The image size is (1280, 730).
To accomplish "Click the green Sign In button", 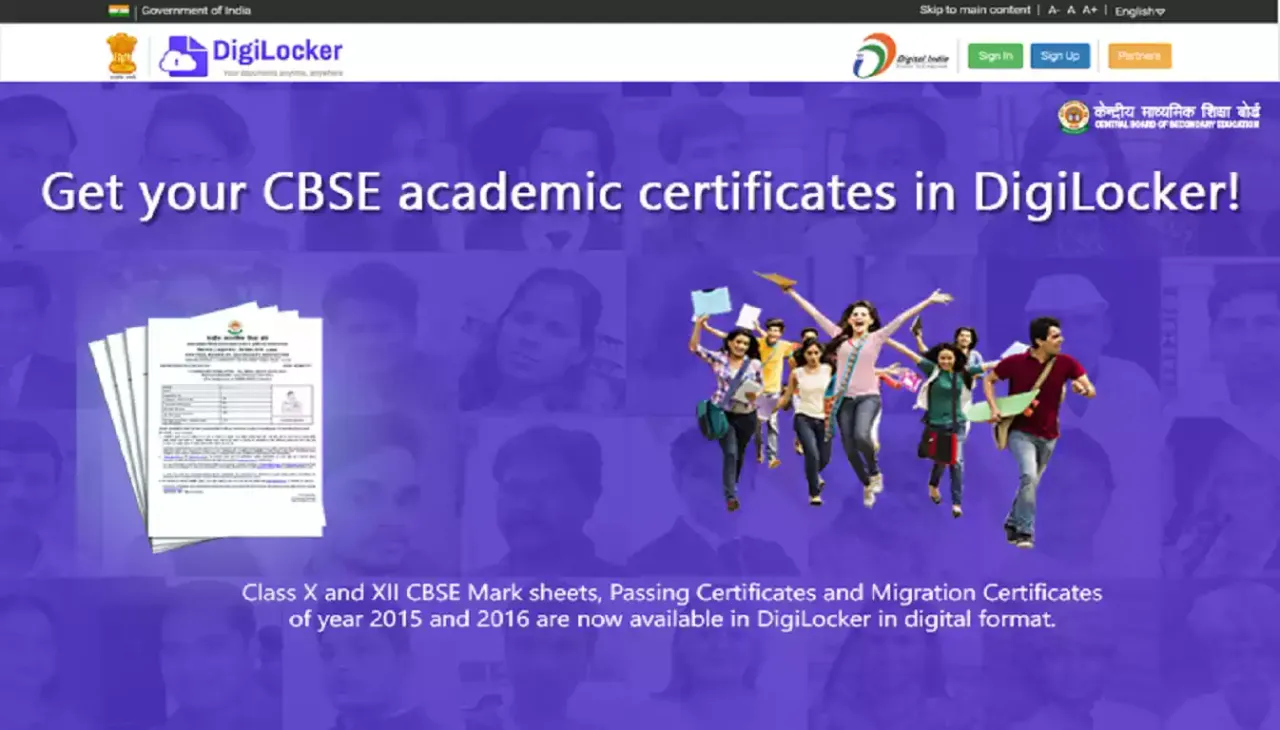I will (995, 56).
